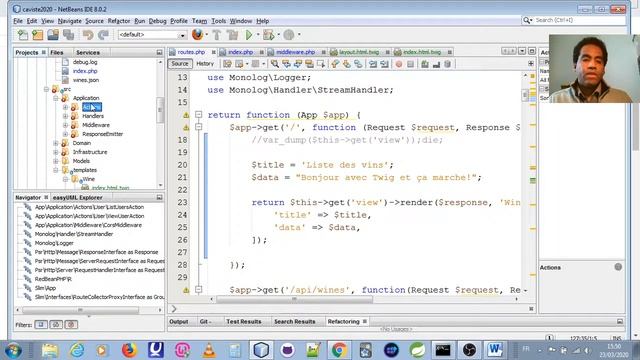Image resolution: width=640 pixels, height=360 pixels.
Task: Run the project with green arrow
Action: click(x=249, y=35)
